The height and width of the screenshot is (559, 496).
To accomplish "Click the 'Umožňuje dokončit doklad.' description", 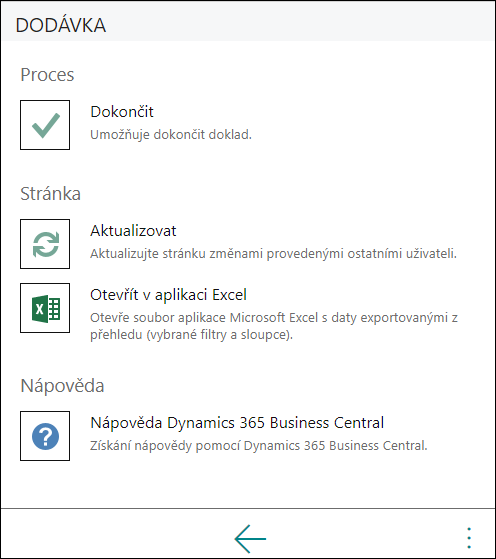I will pyautogui.click(x=171, y=135).
